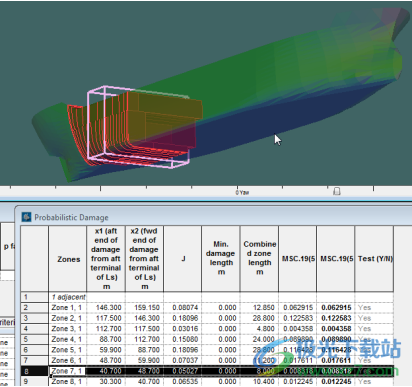The image size is (412, 387).
Task: Click the Test (Y/N) column header
Action: [374, 259]
